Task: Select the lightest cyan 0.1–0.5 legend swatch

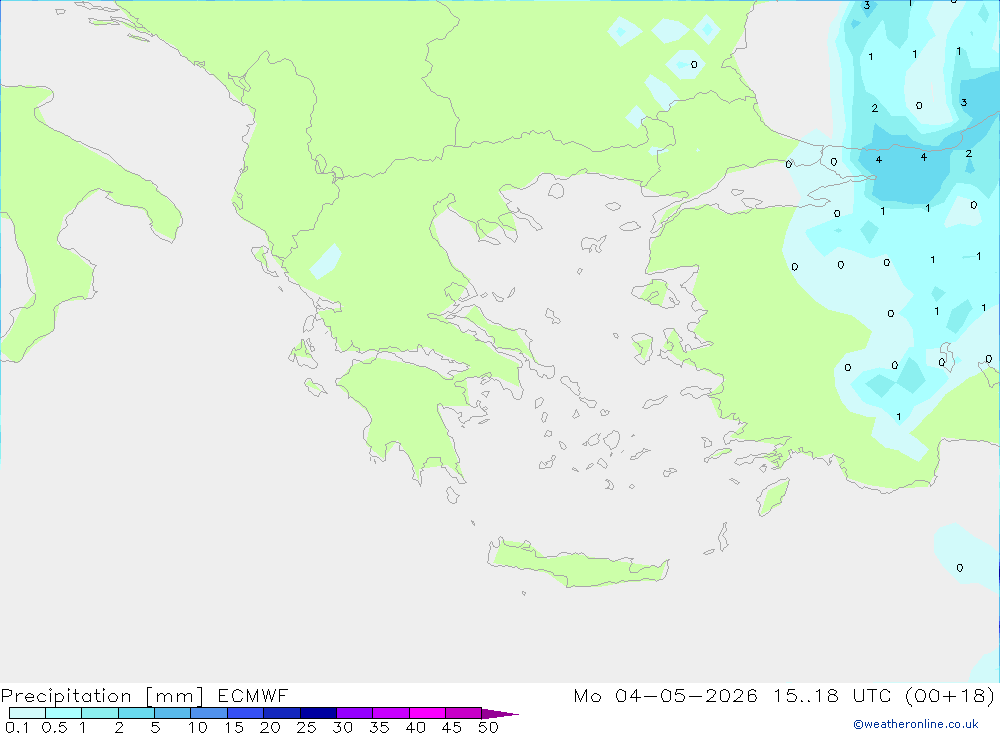Action: [27, 713]
